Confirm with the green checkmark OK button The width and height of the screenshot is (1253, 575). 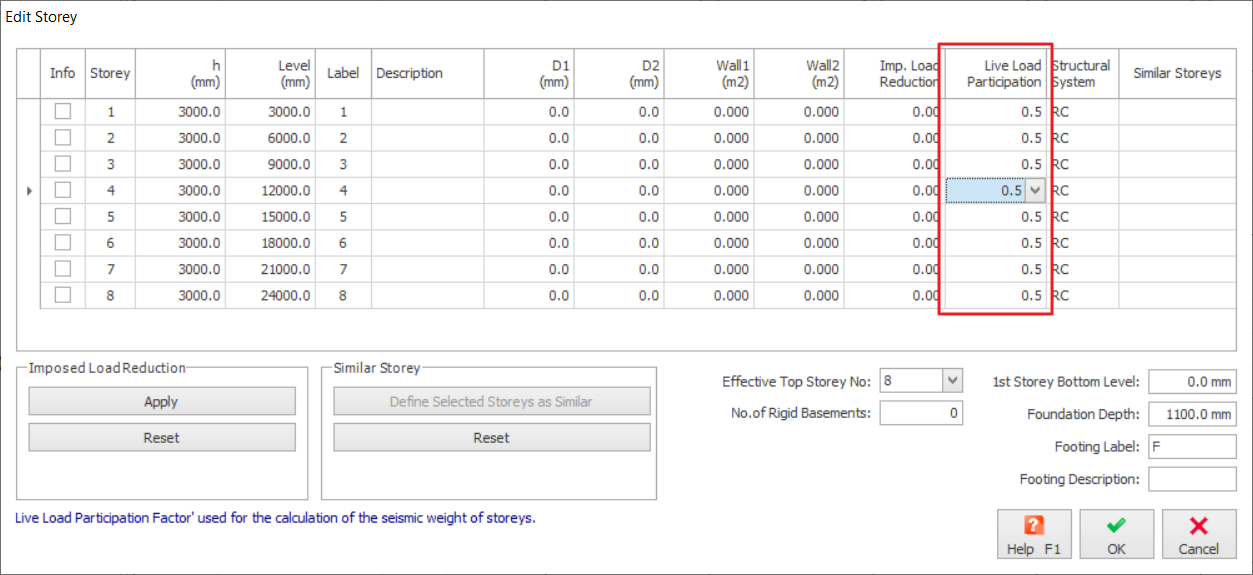[1116, 534]
